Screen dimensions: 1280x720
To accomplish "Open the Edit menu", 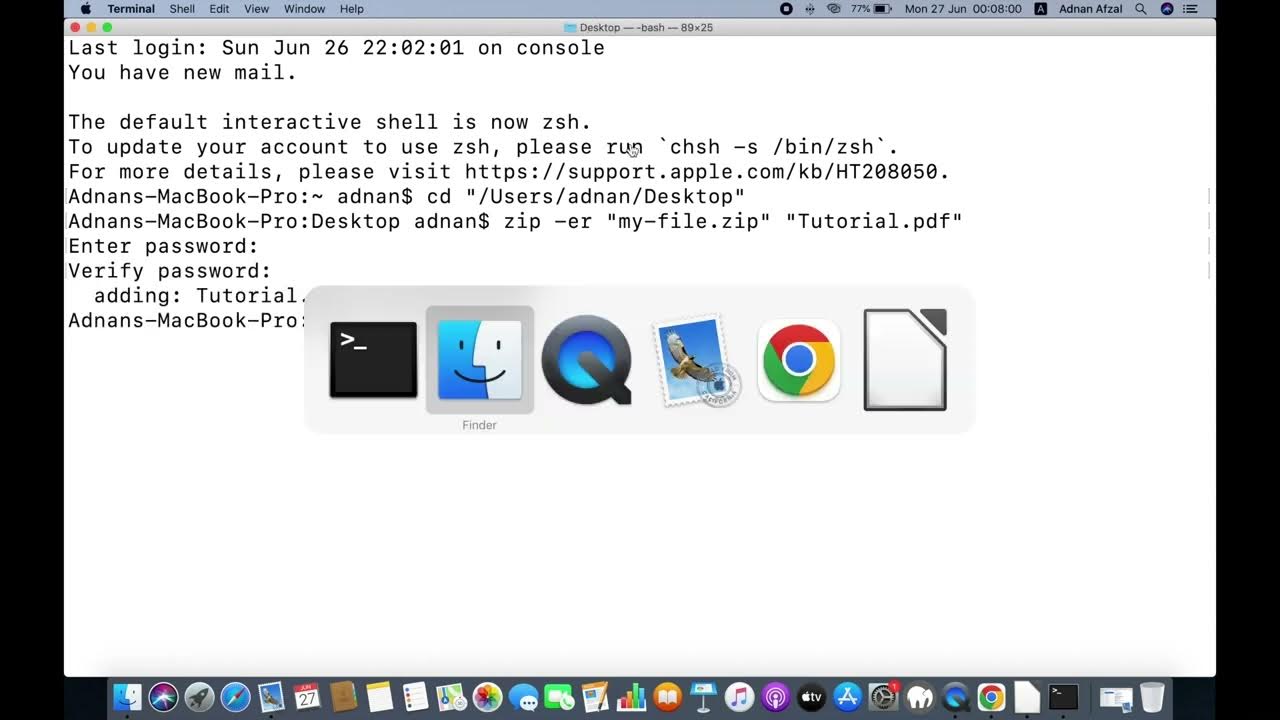I will 219,9.
